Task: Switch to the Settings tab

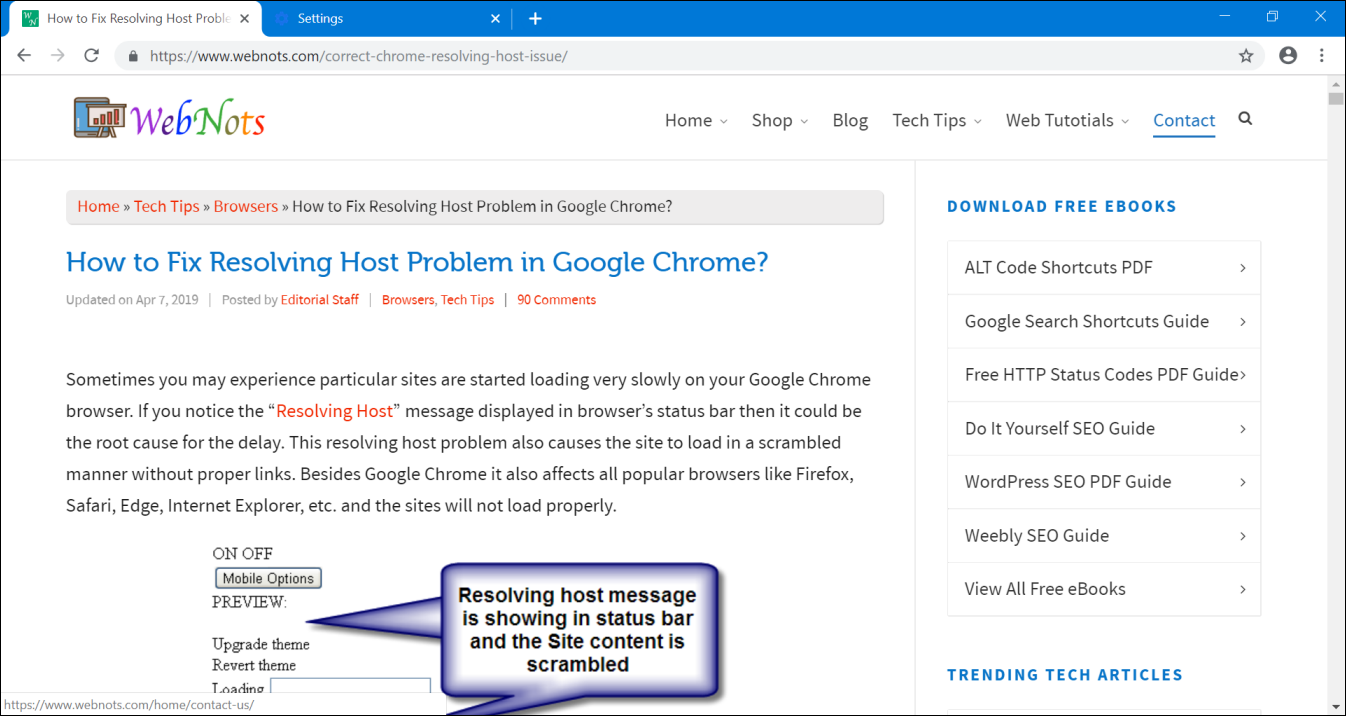Action: [x=320, y=19]
